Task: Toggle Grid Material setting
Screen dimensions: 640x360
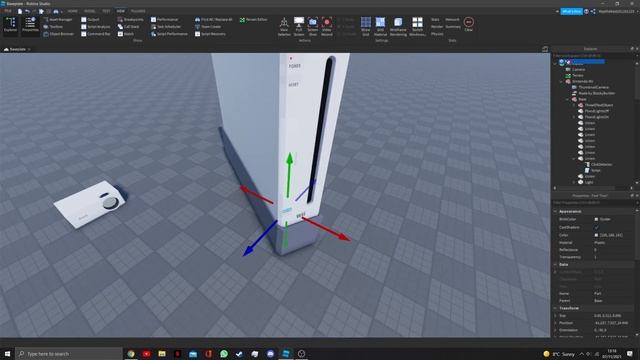Action: (380, 27)
